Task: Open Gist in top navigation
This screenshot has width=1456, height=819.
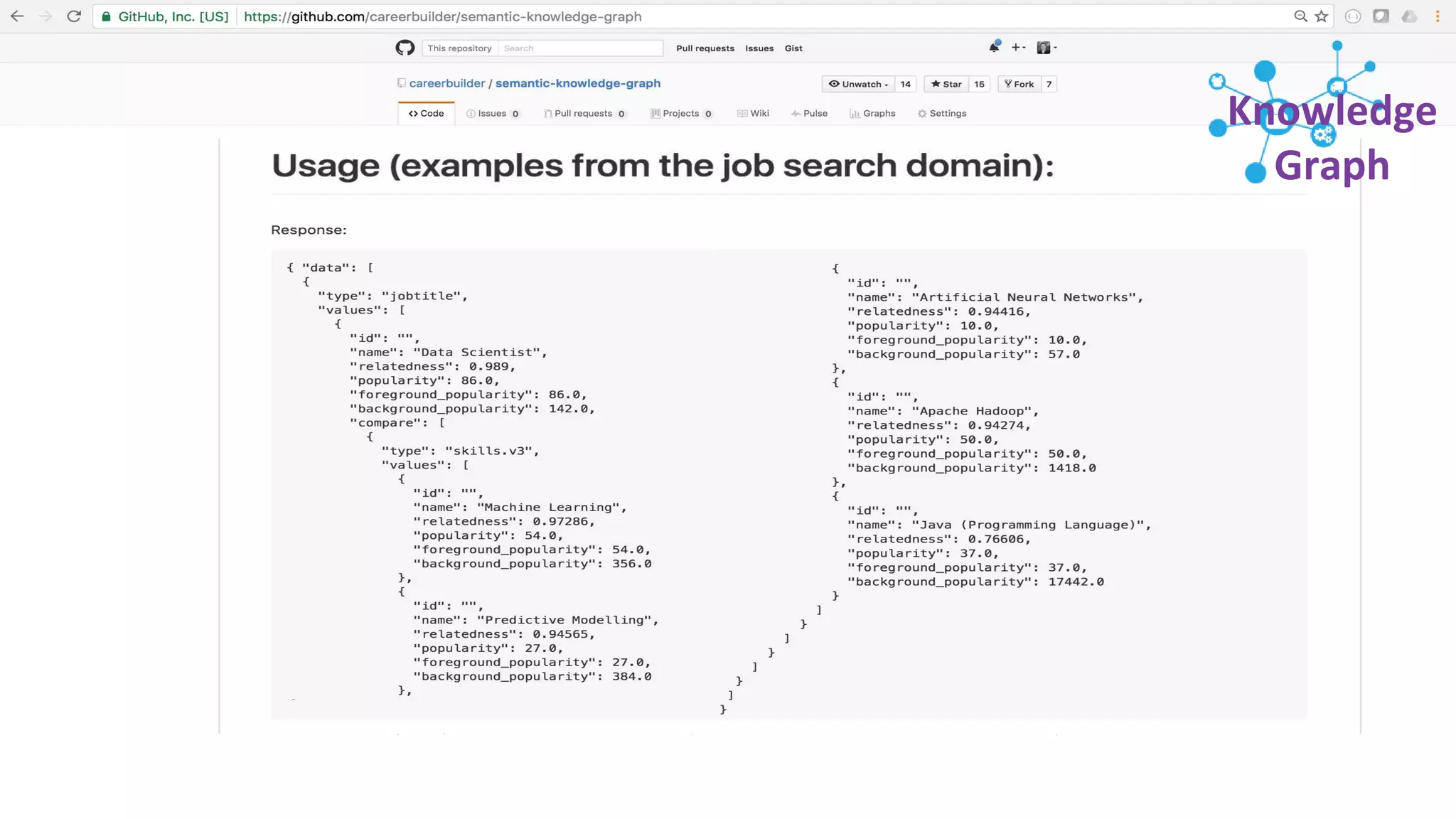Action: coord(793,48)
